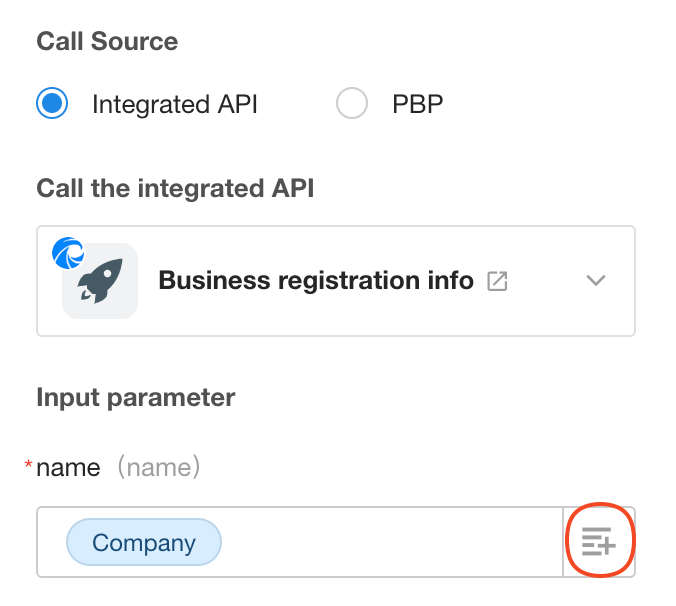Screen dimensions: 676x606
Task: Click the blue swirl logo badge
Action: pyautogui.click(x=68, y=253)
